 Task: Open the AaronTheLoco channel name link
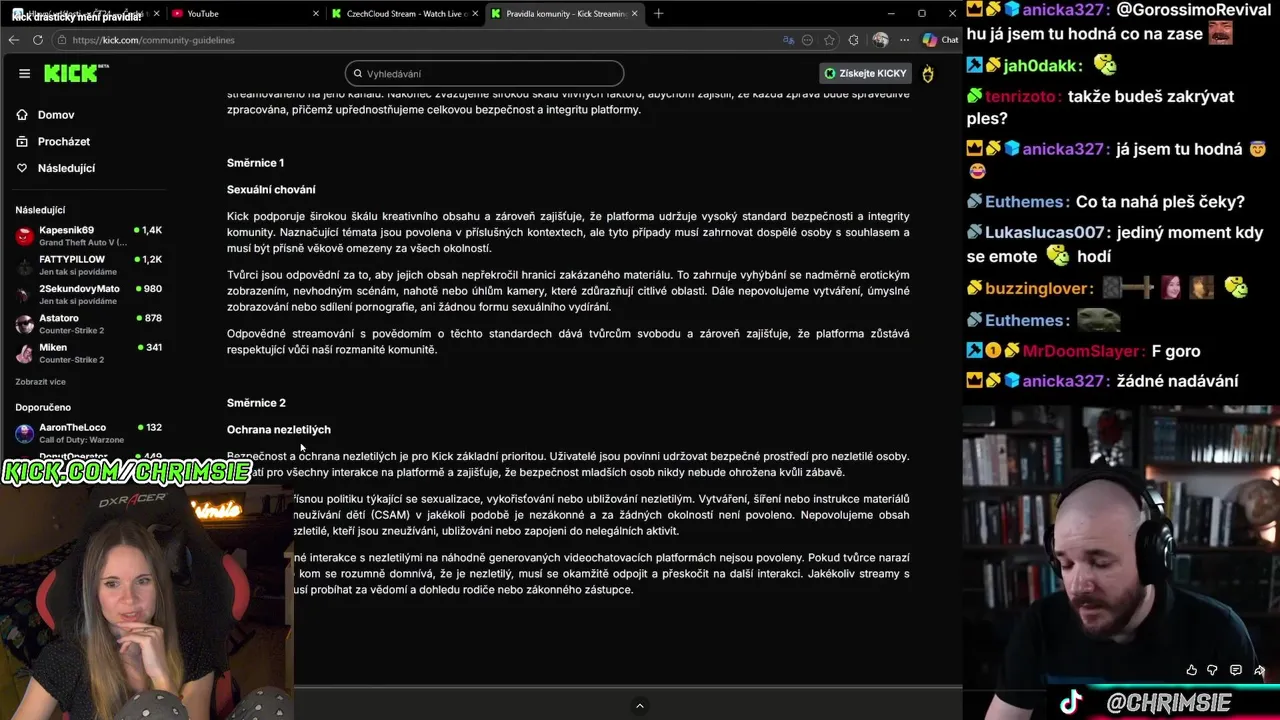(x=72, y=427)
